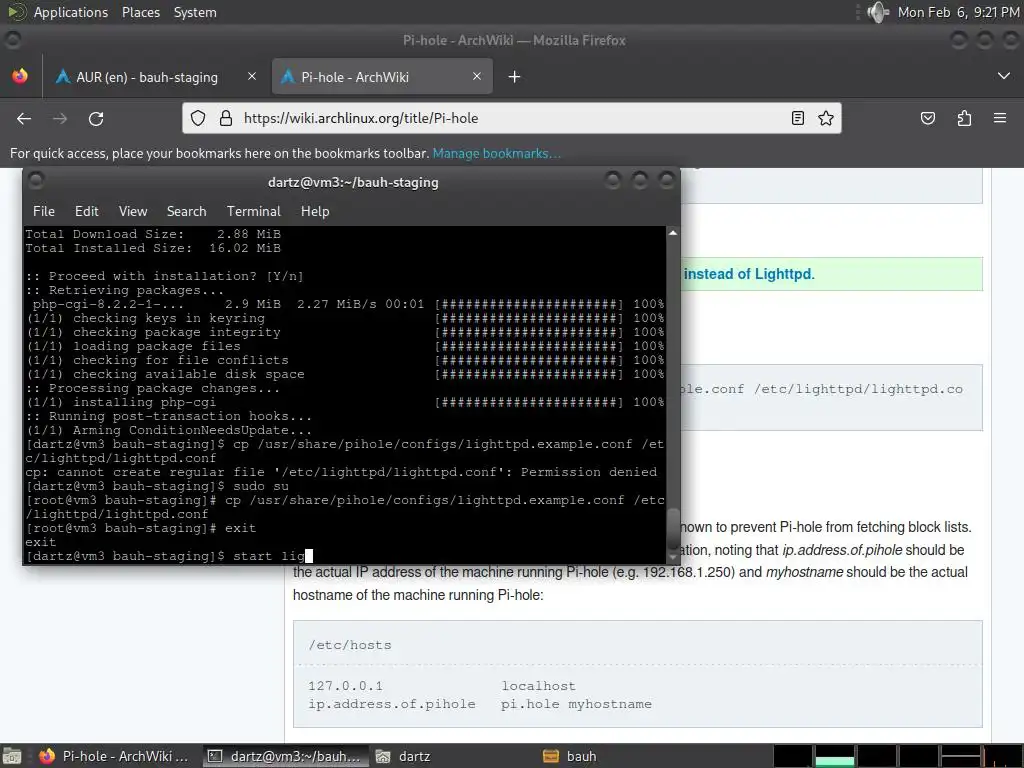Open the Firefox hamburger application menu
The width and height of the screenshot is (1024, 768).
pyautogui.click(x=1000, y=118)
